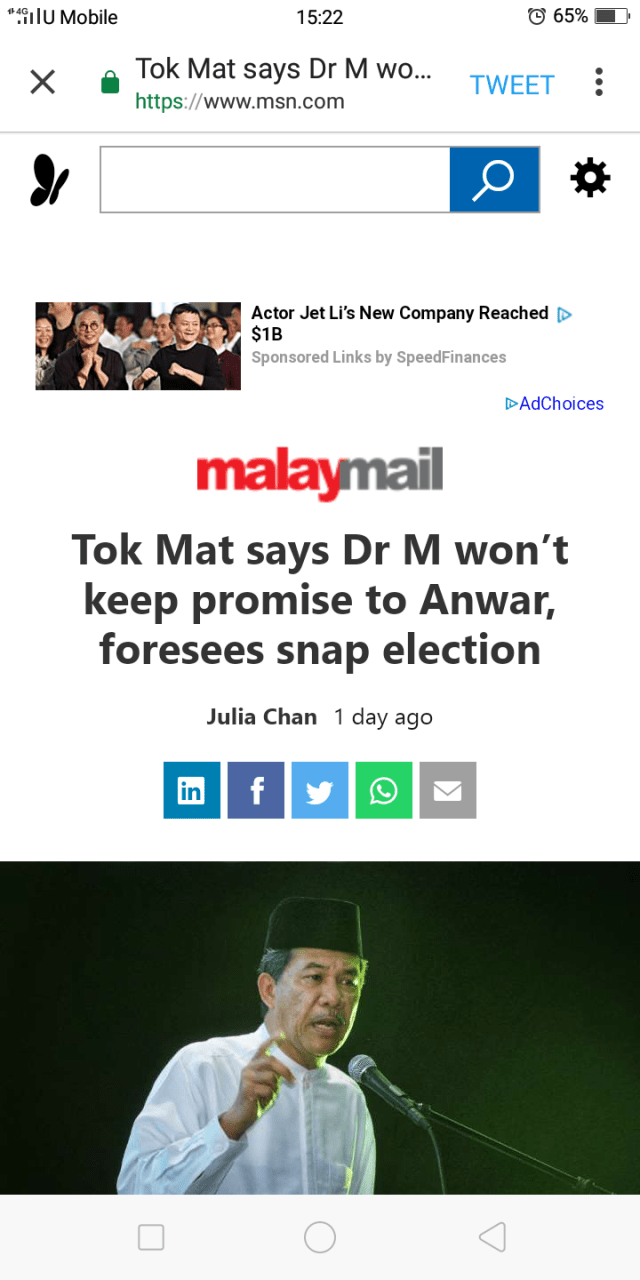Tap the Android home circle button
This screenshot has height=1280, width=640.
pos(320,1237)
